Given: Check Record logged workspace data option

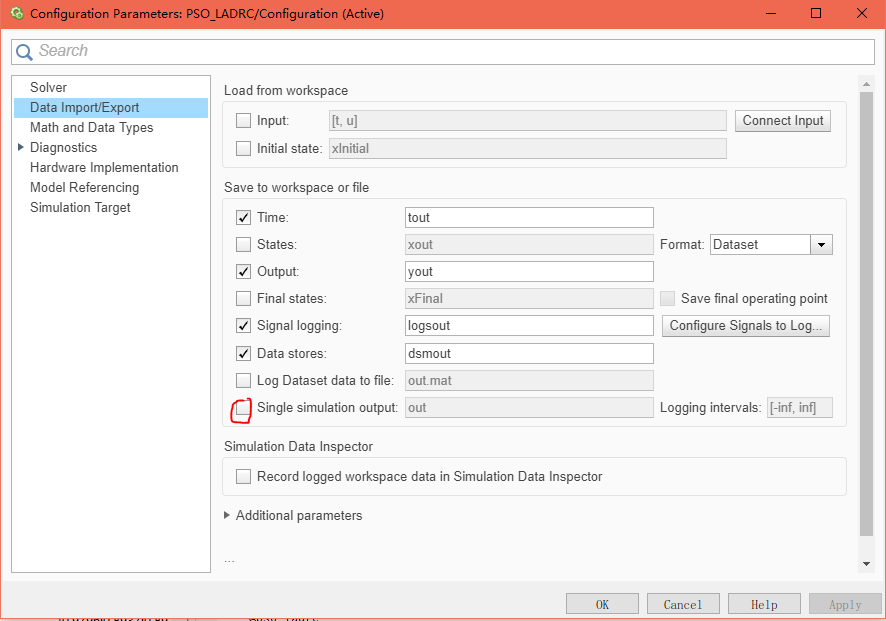Looking at the screenshot, I should pyautogui.click(x=244, y=476).
